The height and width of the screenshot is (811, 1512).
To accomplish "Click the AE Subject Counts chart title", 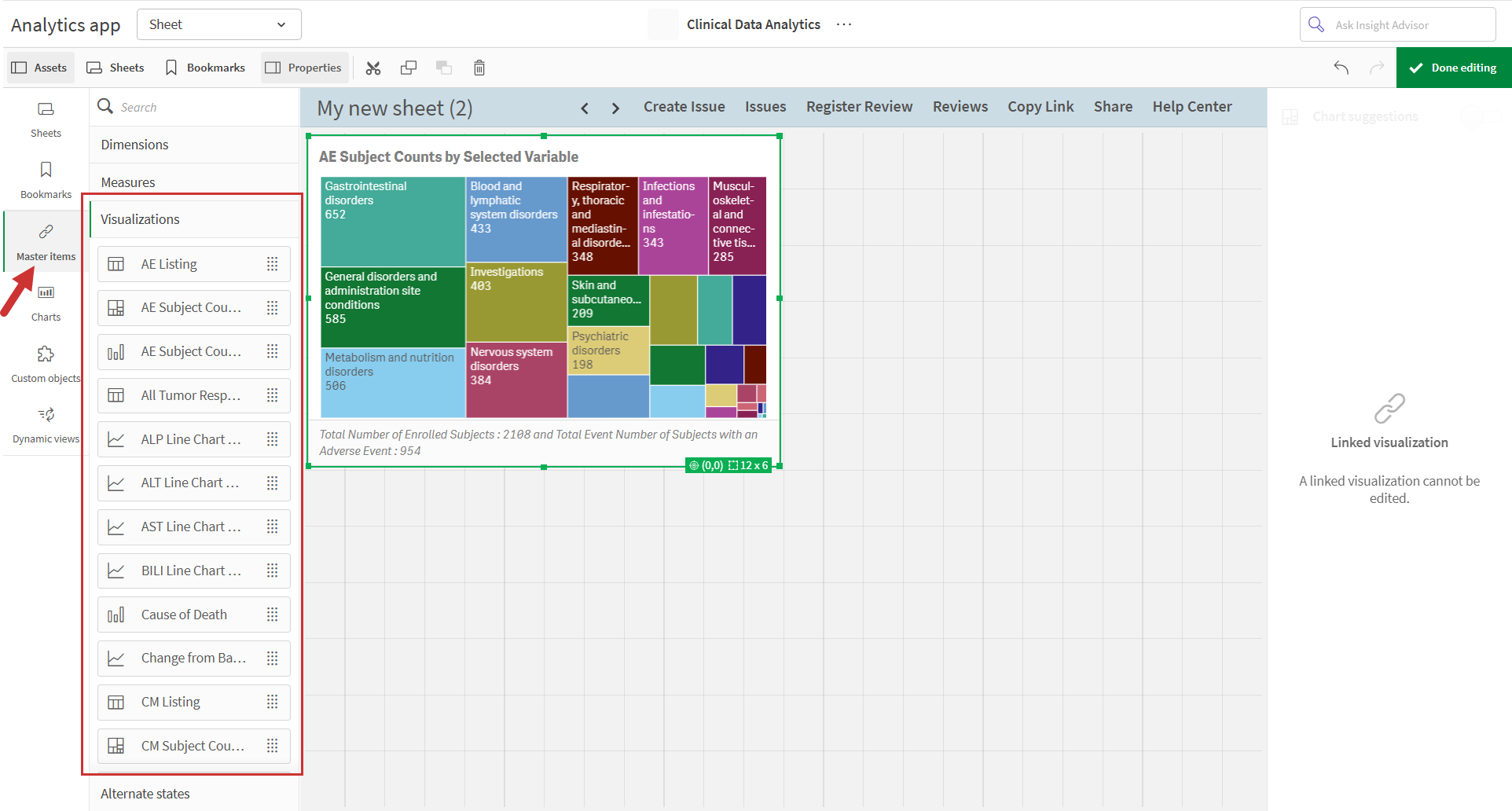I will 449,156.
